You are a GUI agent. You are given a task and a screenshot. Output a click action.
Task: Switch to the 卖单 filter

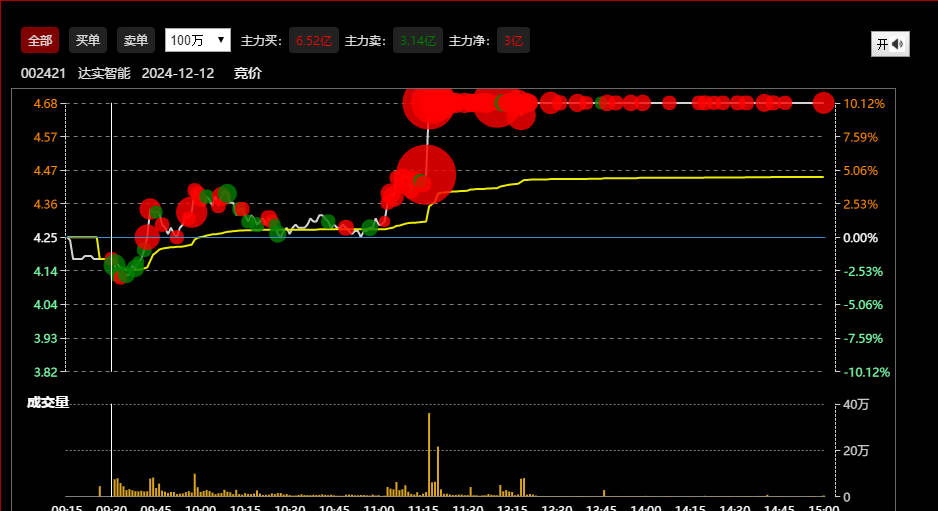136,41
